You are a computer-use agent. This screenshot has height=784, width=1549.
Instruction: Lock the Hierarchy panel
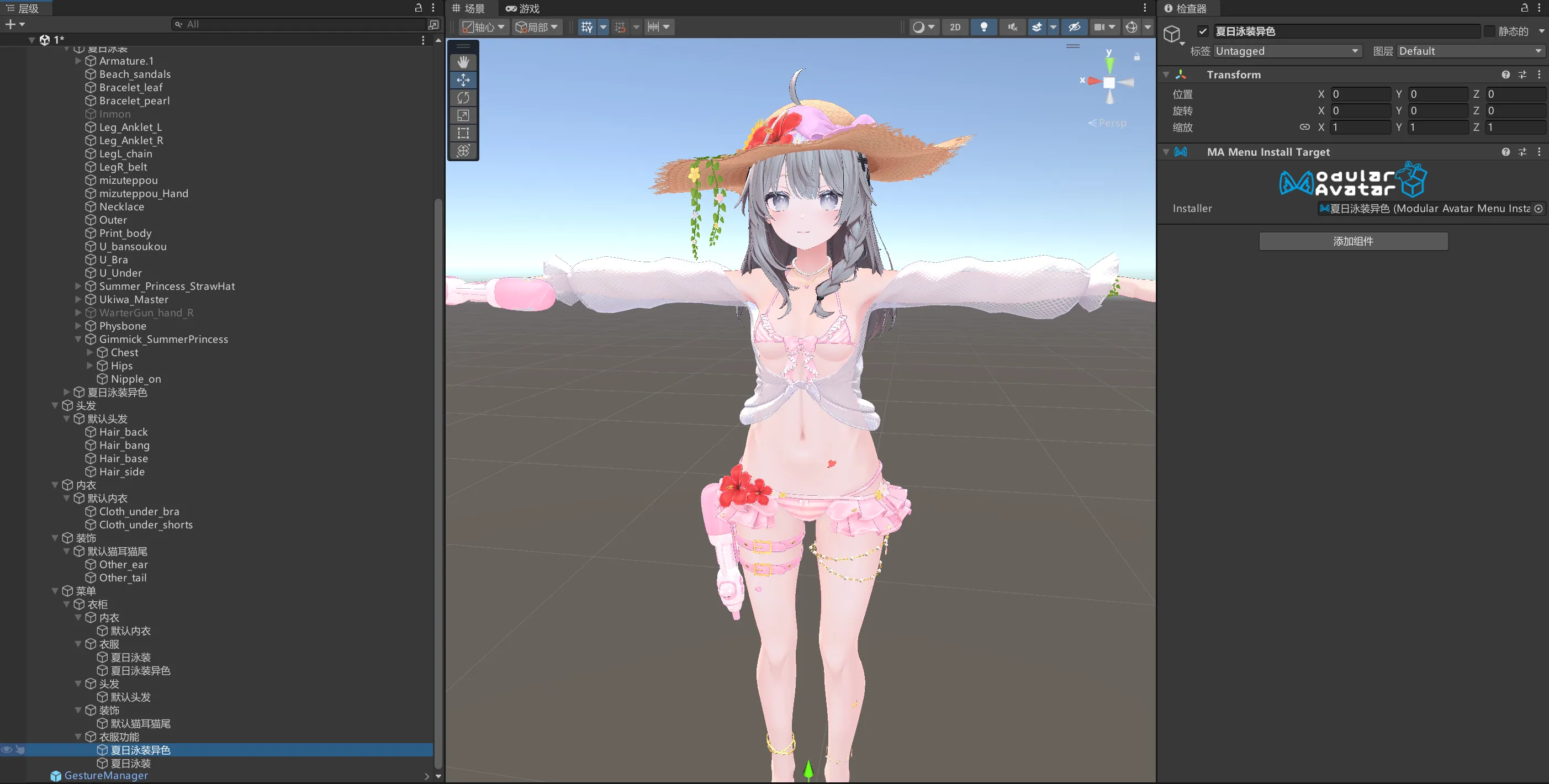[419, 8]
